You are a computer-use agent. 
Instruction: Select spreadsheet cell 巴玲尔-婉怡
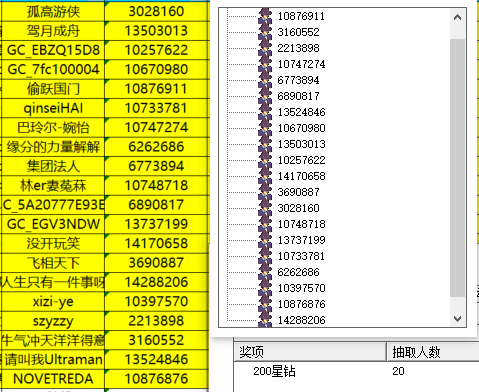[53, 127]
